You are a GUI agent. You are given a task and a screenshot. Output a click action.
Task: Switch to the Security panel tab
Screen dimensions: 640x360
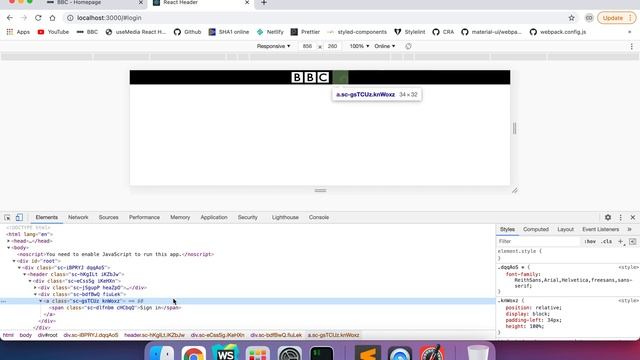(x=248, y=218)
